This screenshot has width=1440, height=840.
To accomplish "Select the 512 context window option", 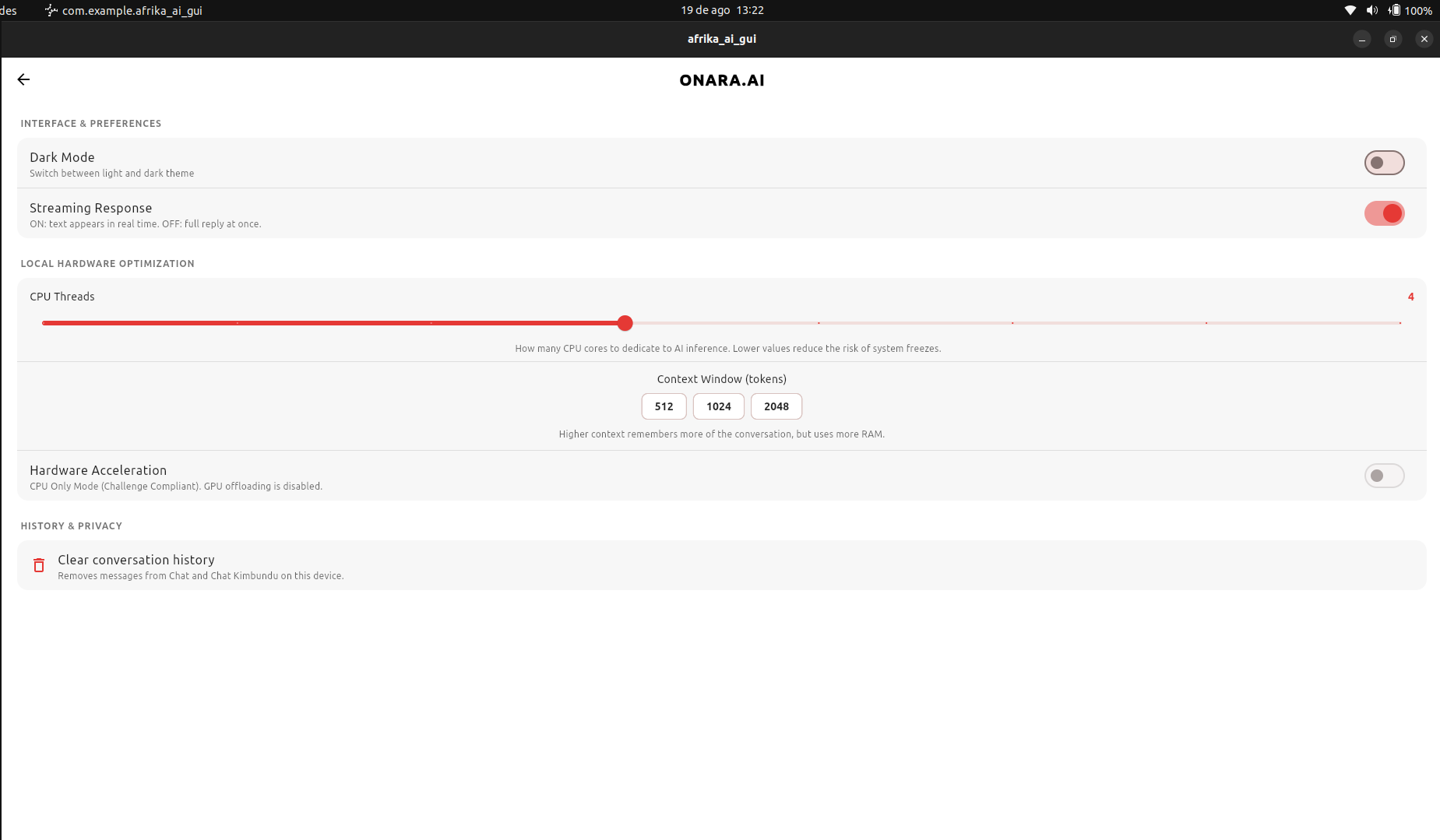I will coord(664,406).
